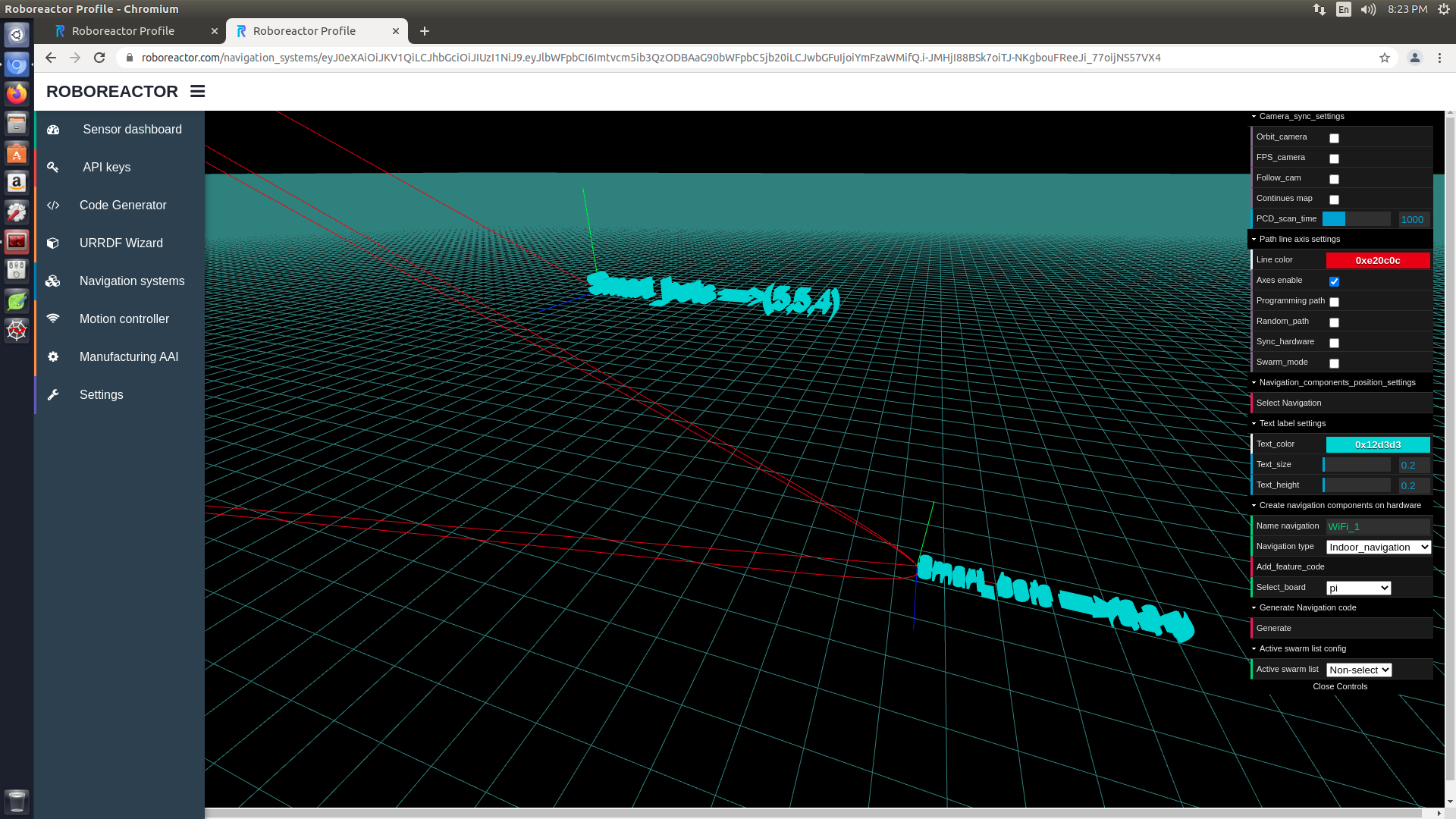1456x819 pixels.
Task: Collapse Create navigation components on hardware folder
Action: [1341, 505]
